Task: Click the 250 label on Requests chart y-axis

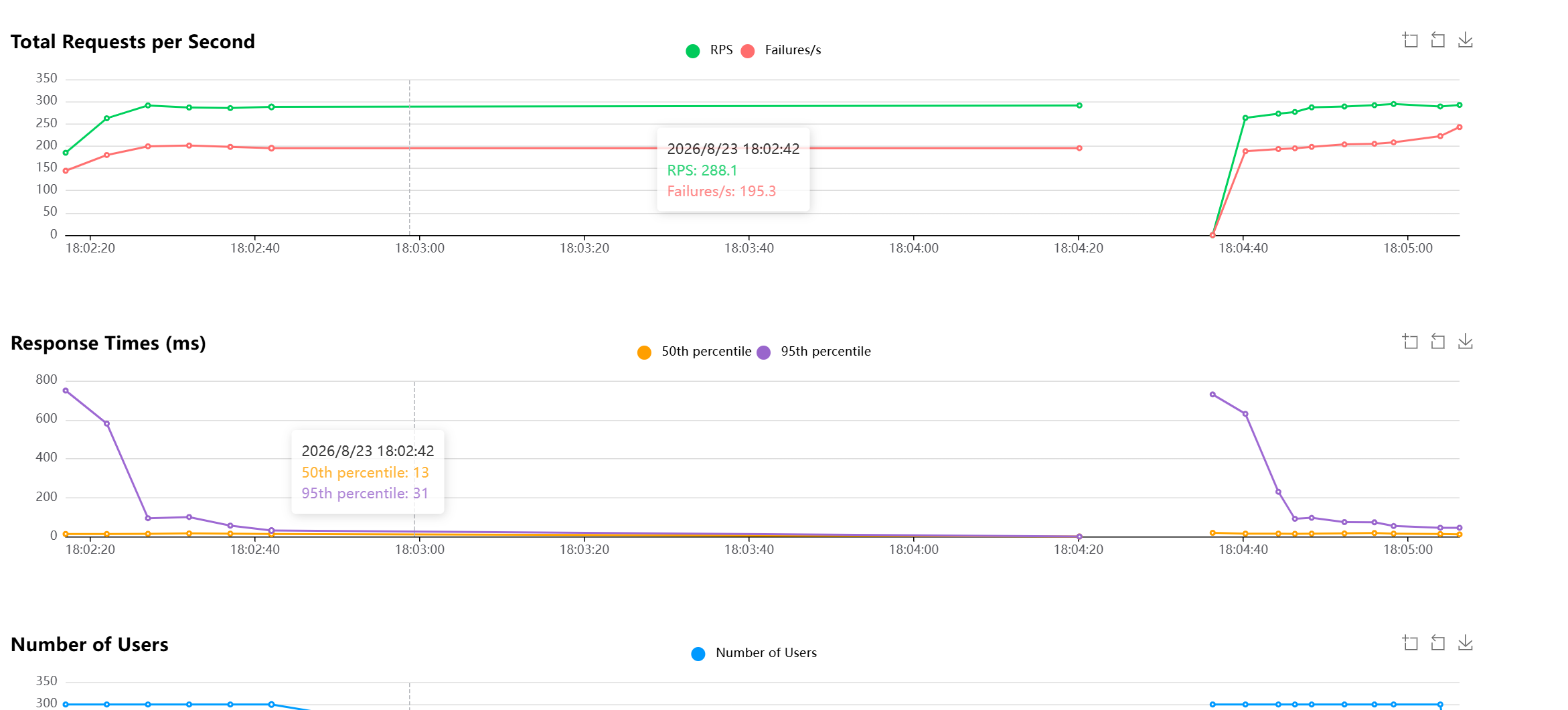Action: (x=47, y=123)
